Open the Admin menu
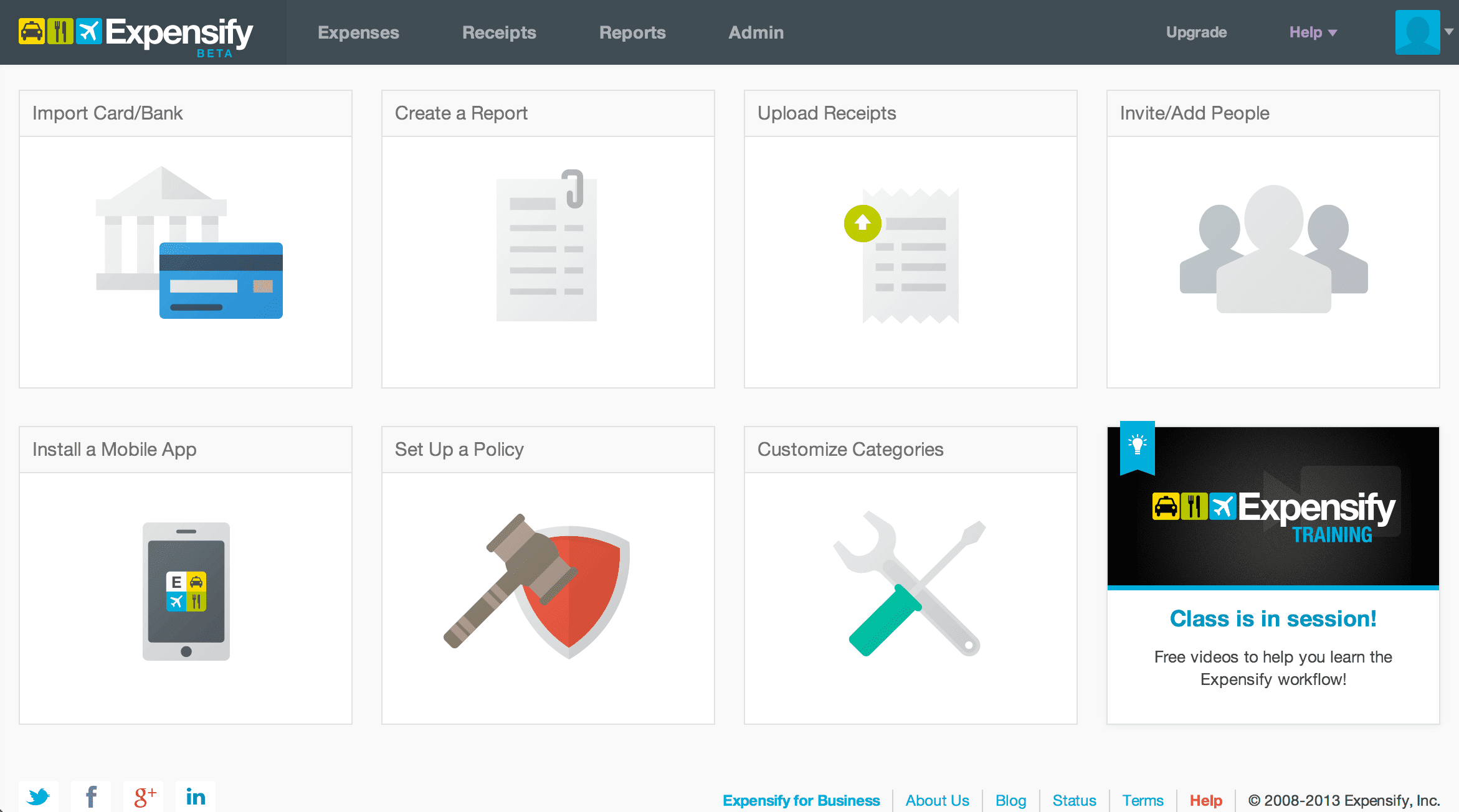This screenshot has width=1459, height=812. [x=756, y=32]
